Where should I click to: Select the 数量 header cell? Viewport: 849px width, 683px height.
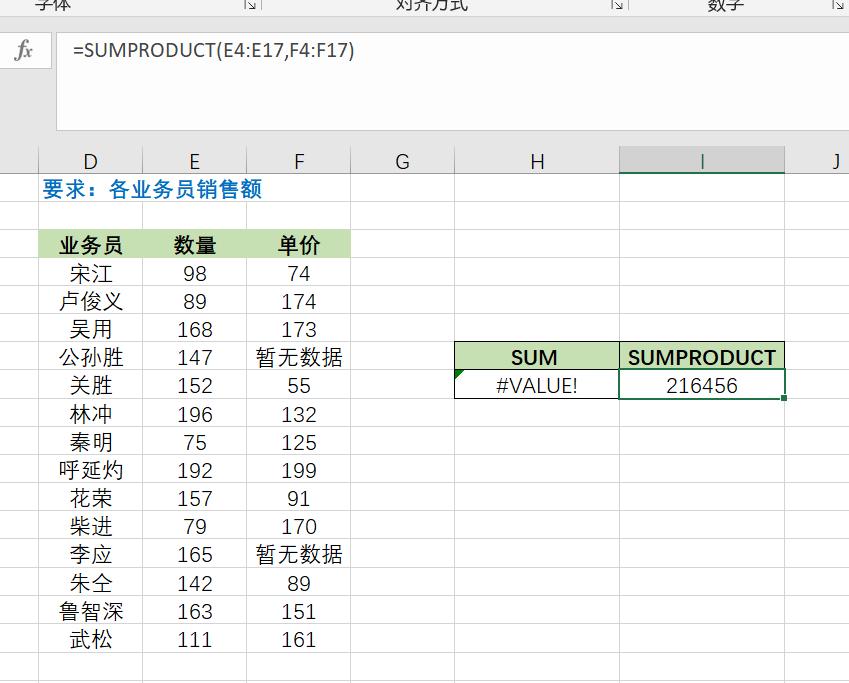[194, 244]
